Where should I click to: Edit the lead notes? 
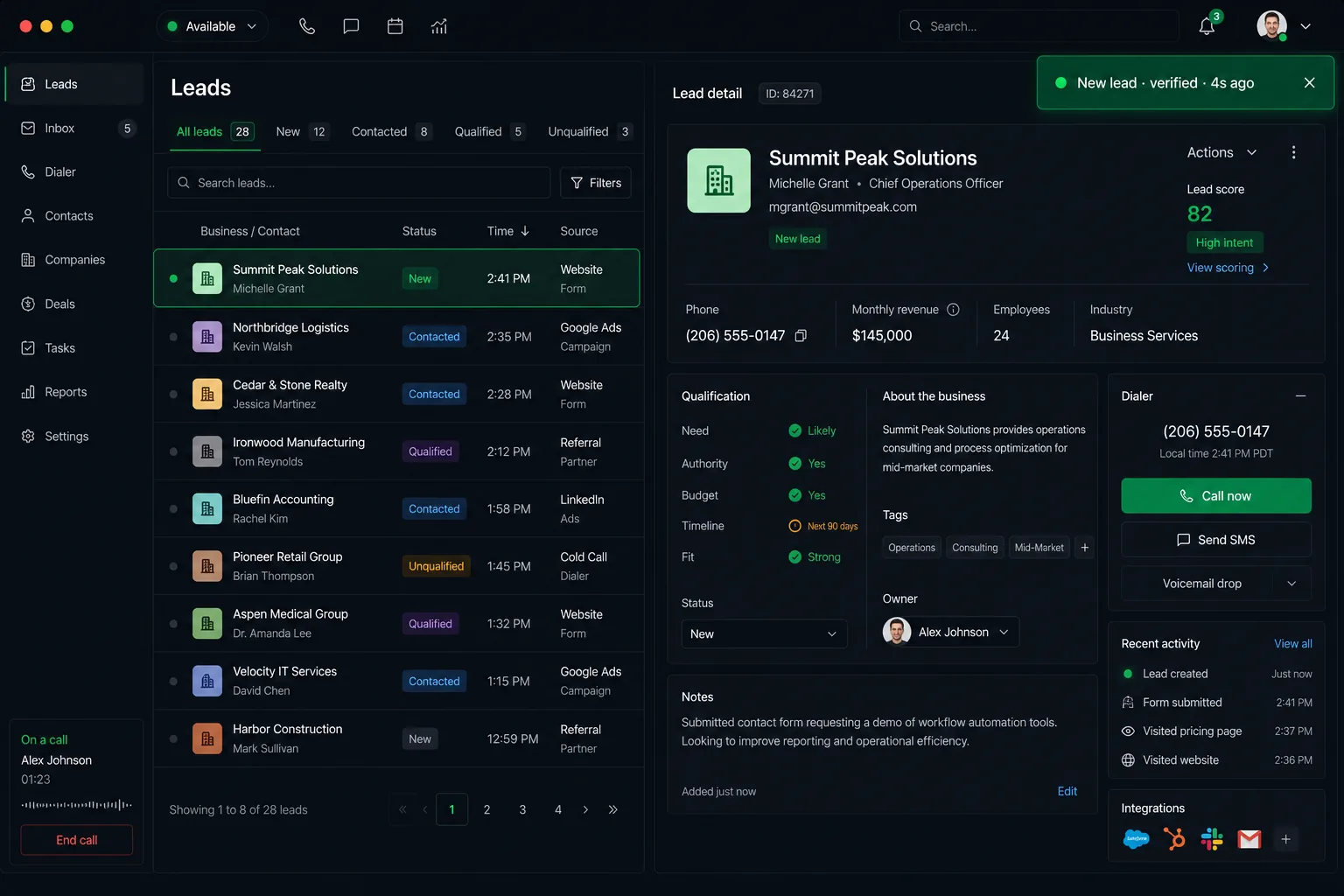pos(1067,792)
